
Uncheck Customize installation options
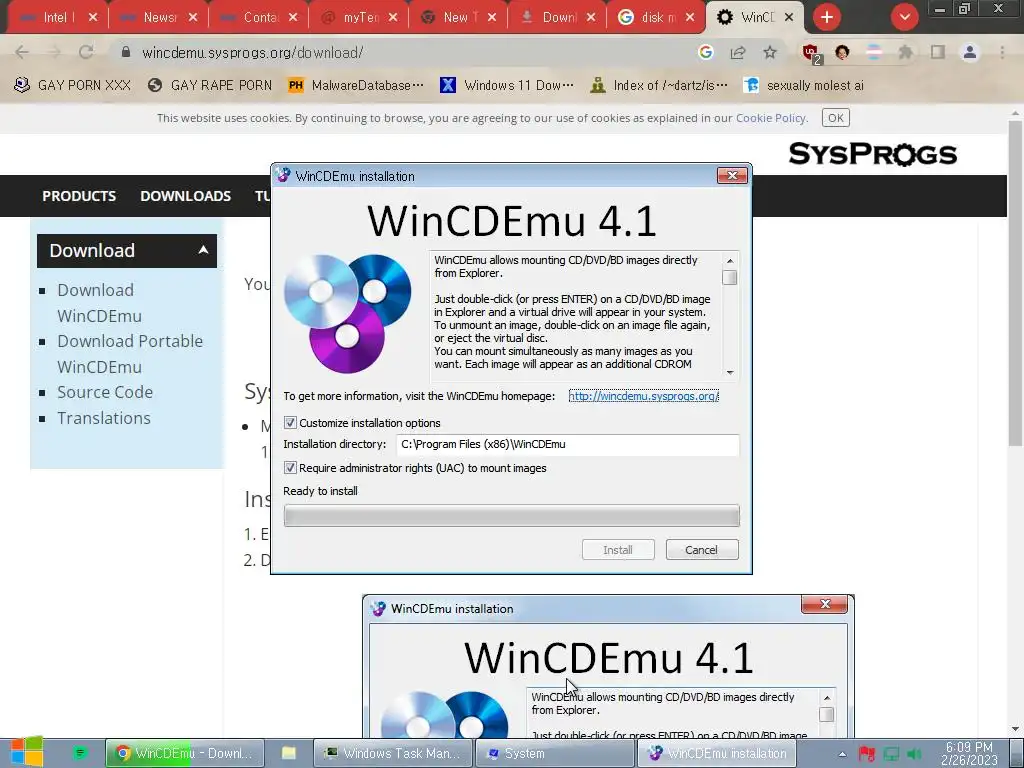291,423
